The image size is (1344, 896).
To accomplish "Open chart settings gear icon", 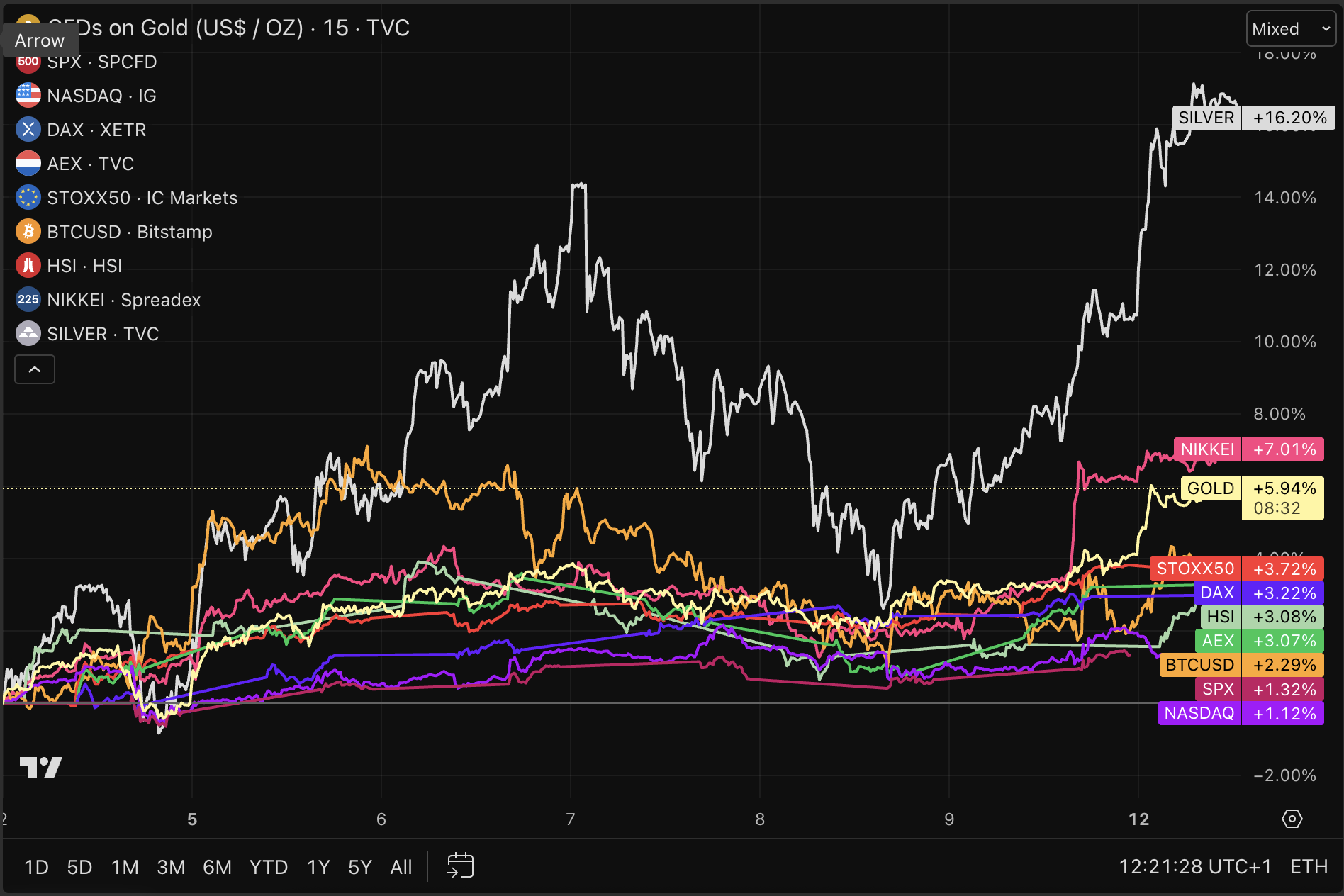I will [1292, 819].
